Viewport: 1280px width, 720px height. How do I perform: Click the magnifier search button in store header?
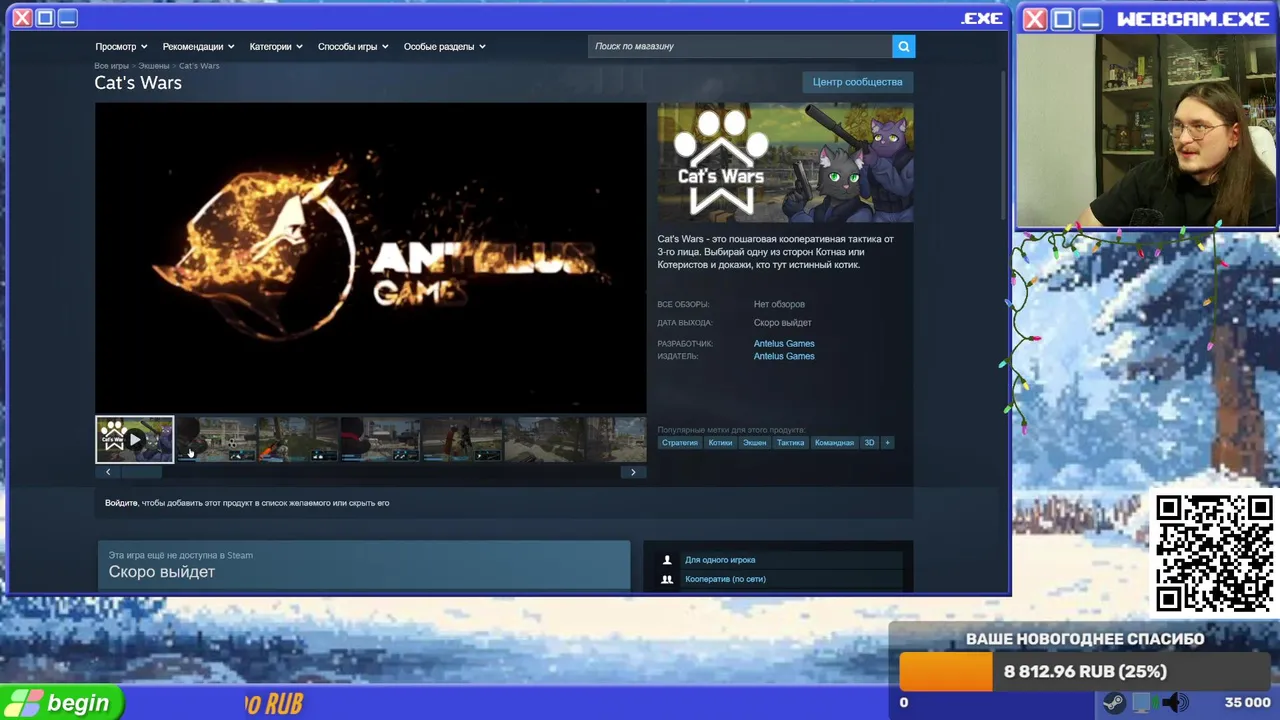pos(903,46)
